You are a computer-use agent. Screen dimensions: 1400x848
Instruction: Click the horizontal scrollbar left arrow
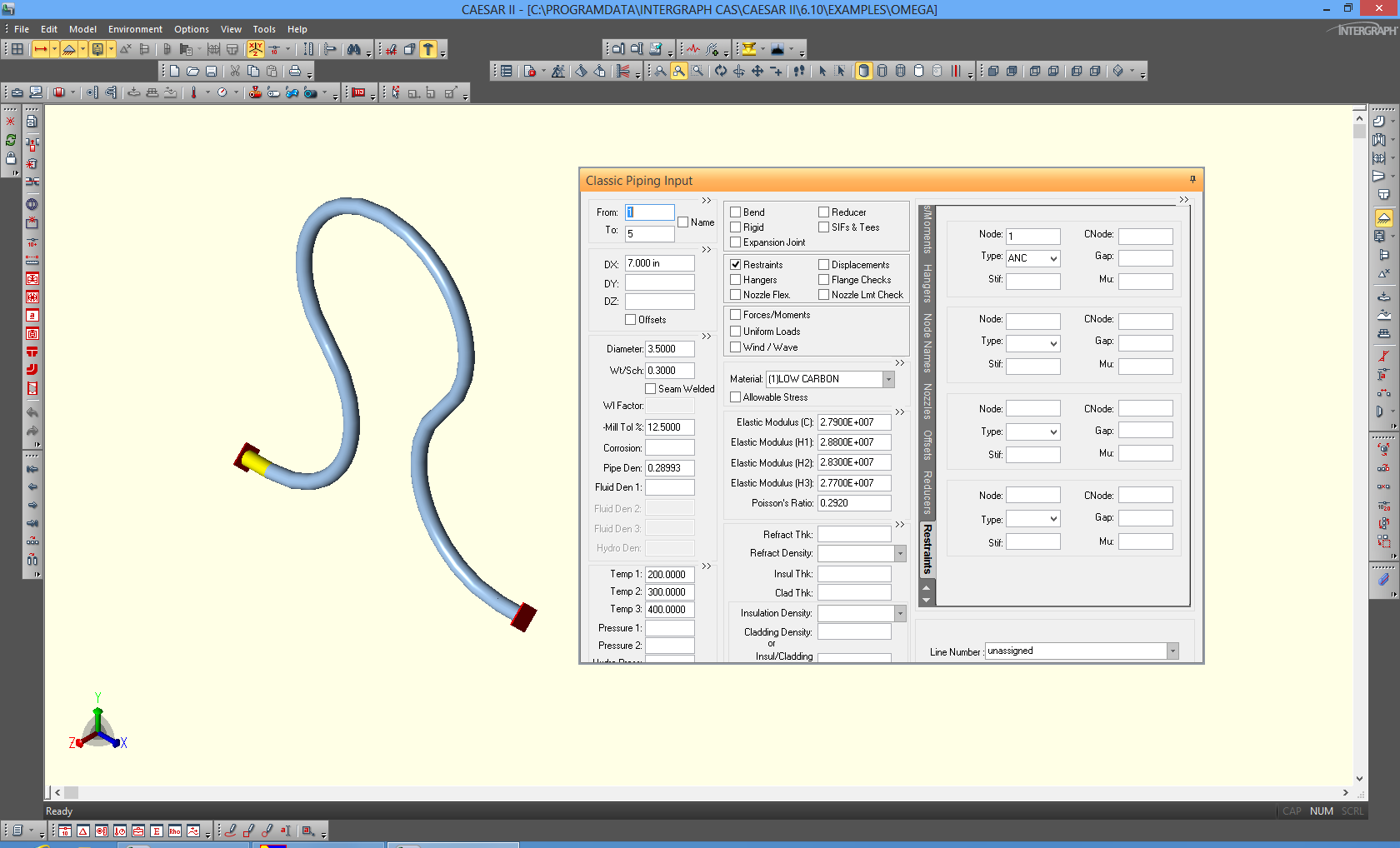57,793
